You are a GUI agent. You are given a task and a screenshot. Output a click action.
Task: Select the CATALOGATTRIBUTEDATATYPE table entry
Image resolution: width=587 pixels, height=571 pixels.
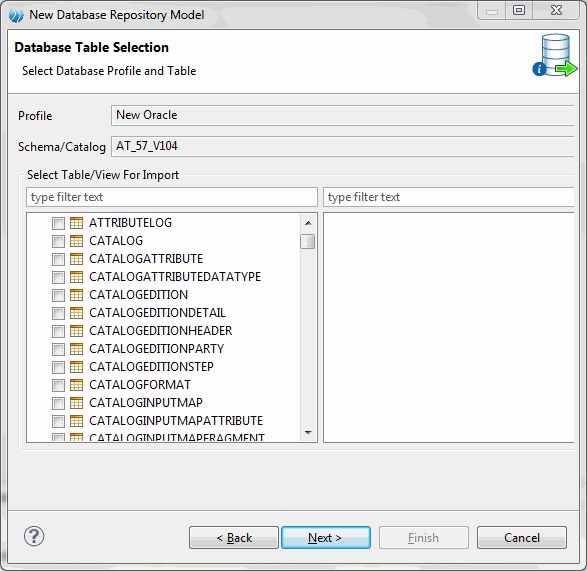pyautogui.click(x=175, y=277)
